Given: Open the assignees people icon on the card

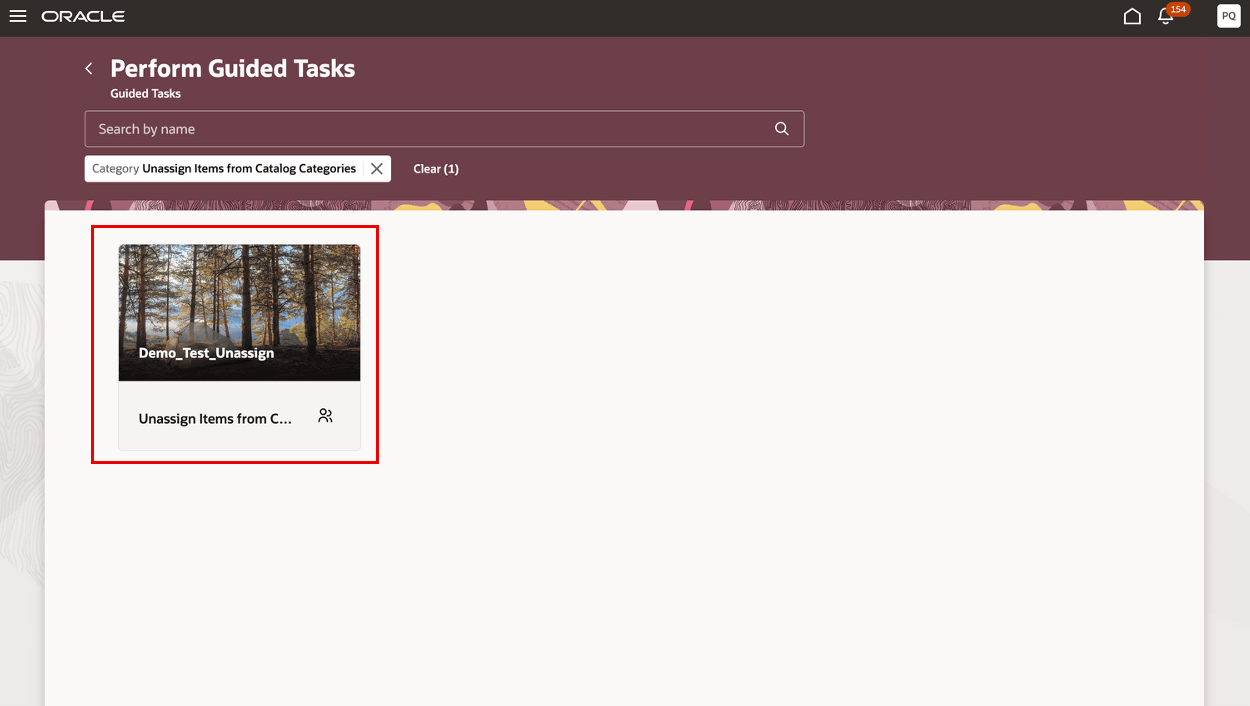Looking at the screenshot, I should pyautogui.click(x=325, y=415).
